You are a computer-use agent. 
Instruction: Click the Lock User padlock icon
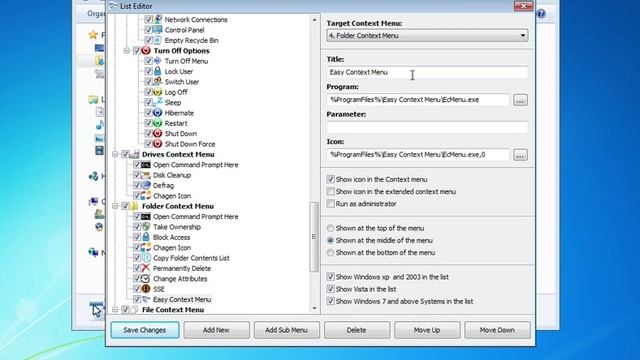pyautogui.click(x=158, y=71)
